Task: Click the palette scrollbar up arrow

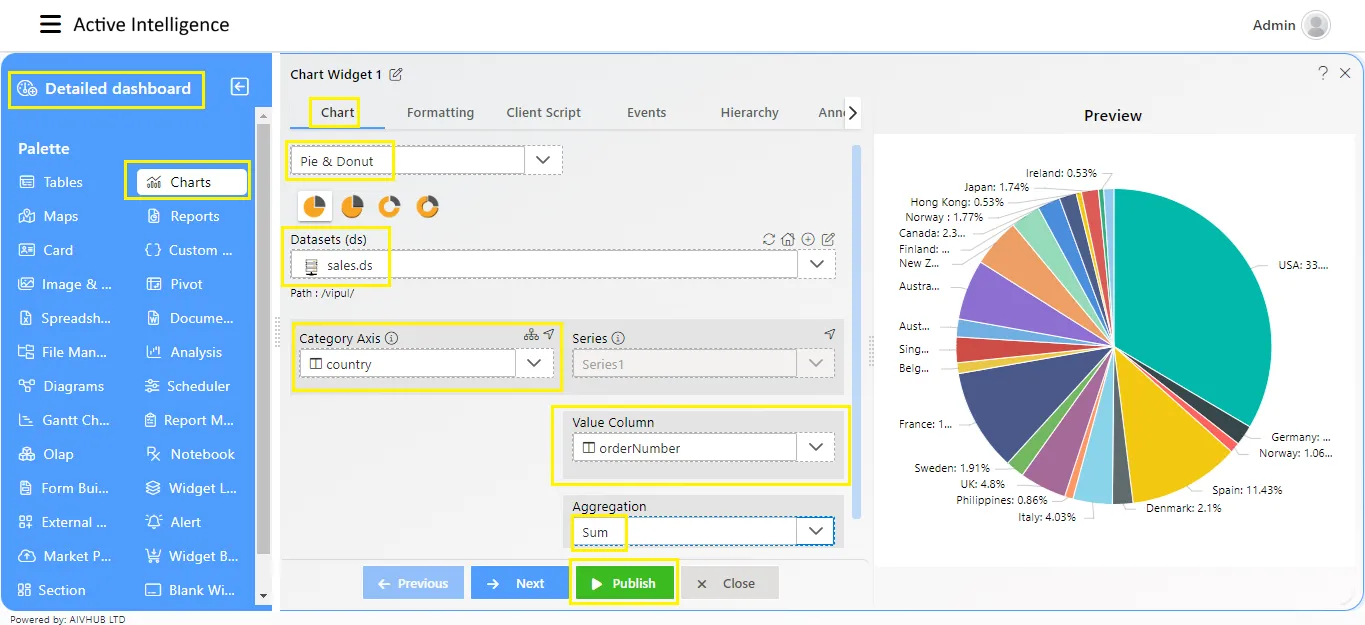Action: pos(264,114)
